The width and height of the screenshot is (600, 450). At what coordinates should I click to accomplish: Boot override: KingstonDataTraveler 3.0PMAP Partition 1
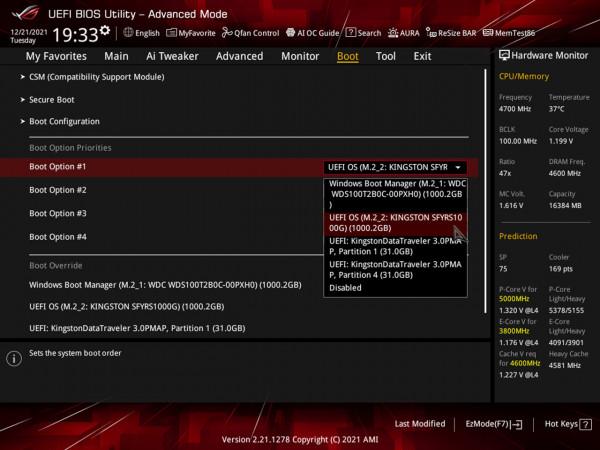(x=137, y=328)
